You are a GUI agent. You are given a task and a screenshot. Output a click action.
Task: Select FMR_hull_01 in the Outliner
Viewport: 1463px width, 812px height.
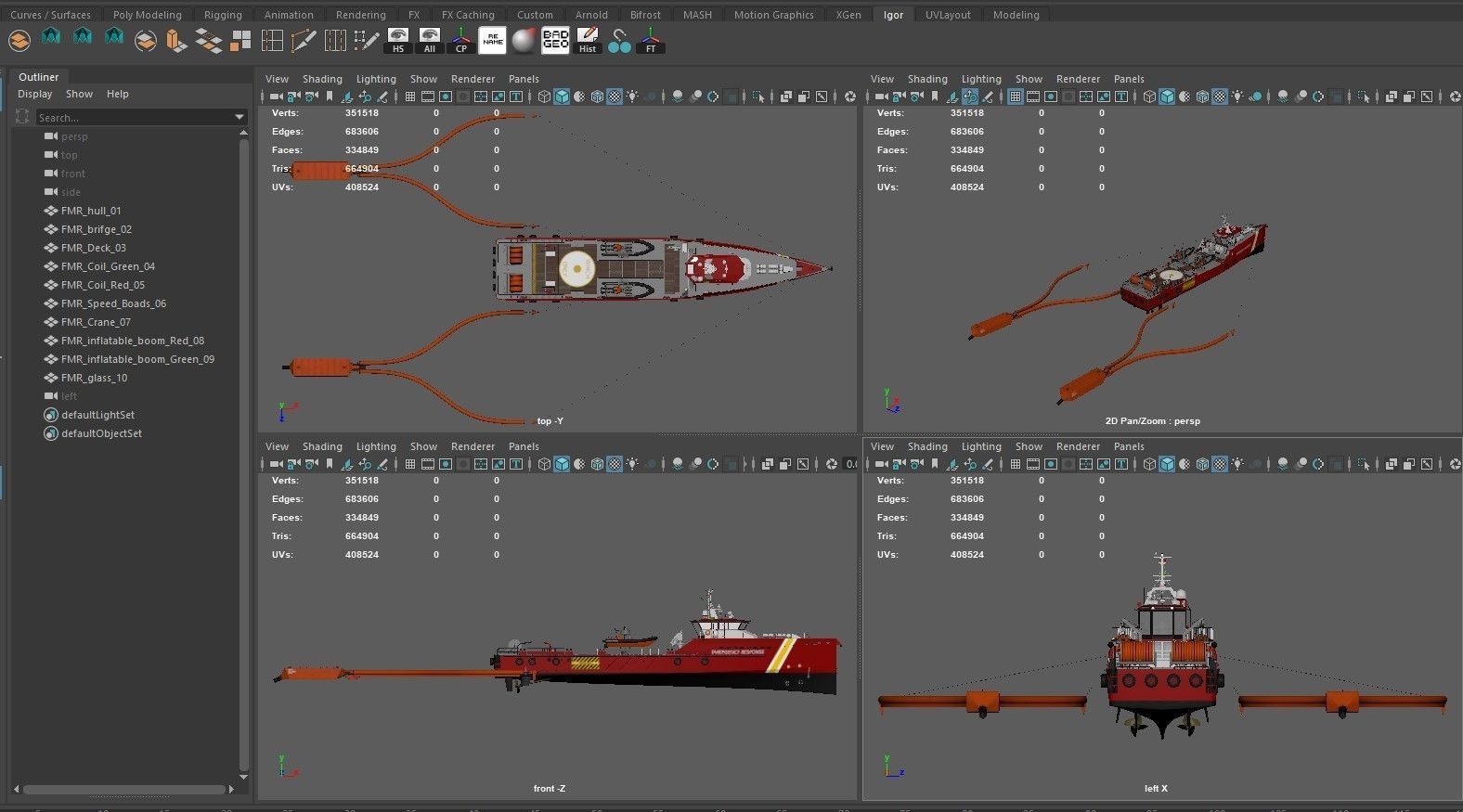coord(91,211)
